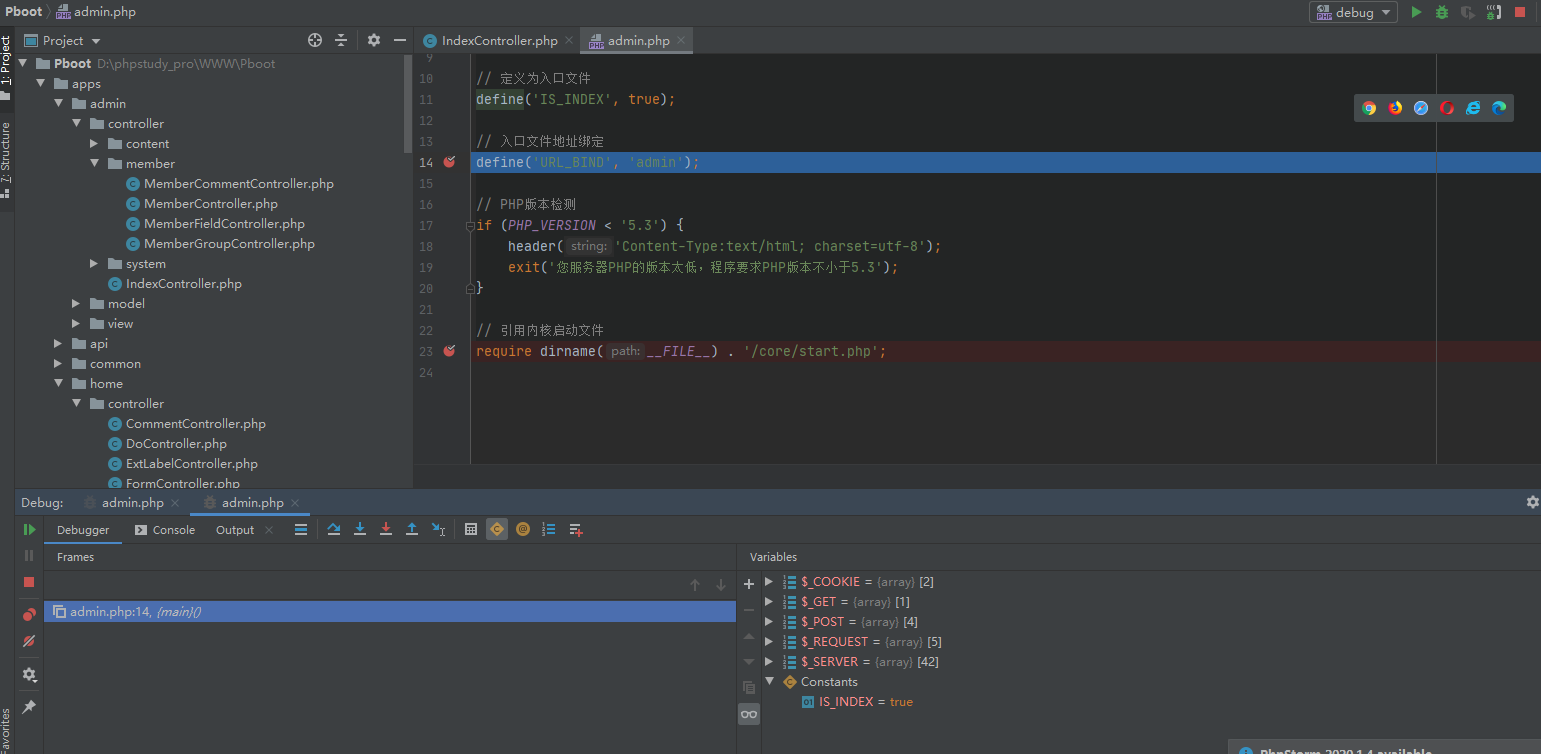Collapse the Constants node
Image resolution: width=1541 pixels, height=754 pixels.
pos(769,682)
